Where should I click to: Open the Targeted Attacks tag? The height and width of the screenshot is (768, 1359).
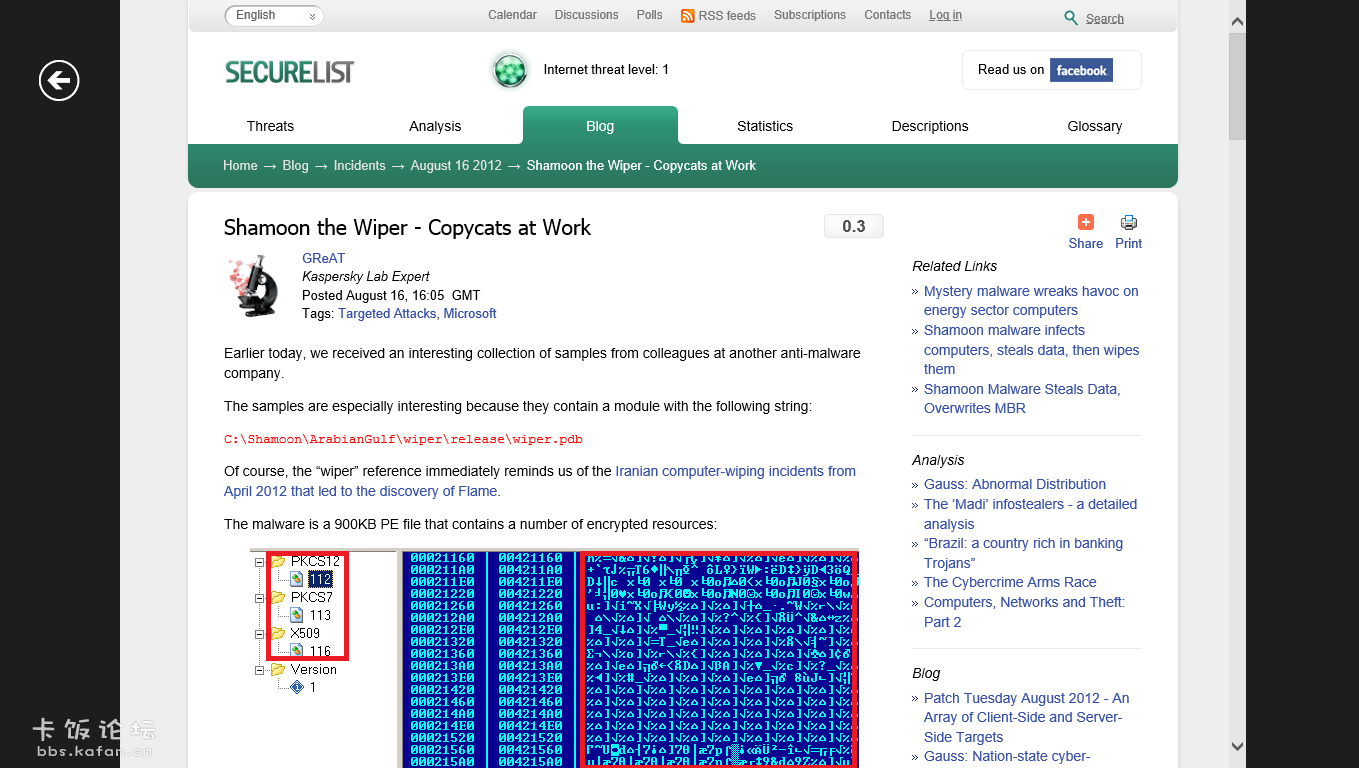coord(387,314)
